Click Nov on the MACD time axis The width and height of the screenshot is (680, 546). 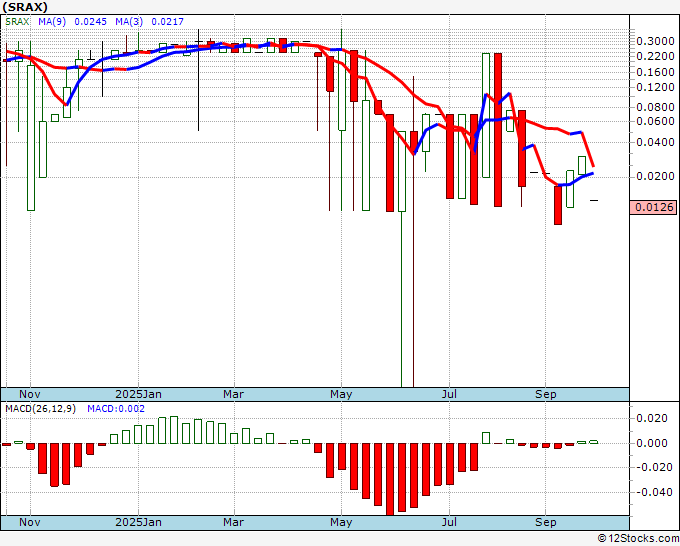30,522
